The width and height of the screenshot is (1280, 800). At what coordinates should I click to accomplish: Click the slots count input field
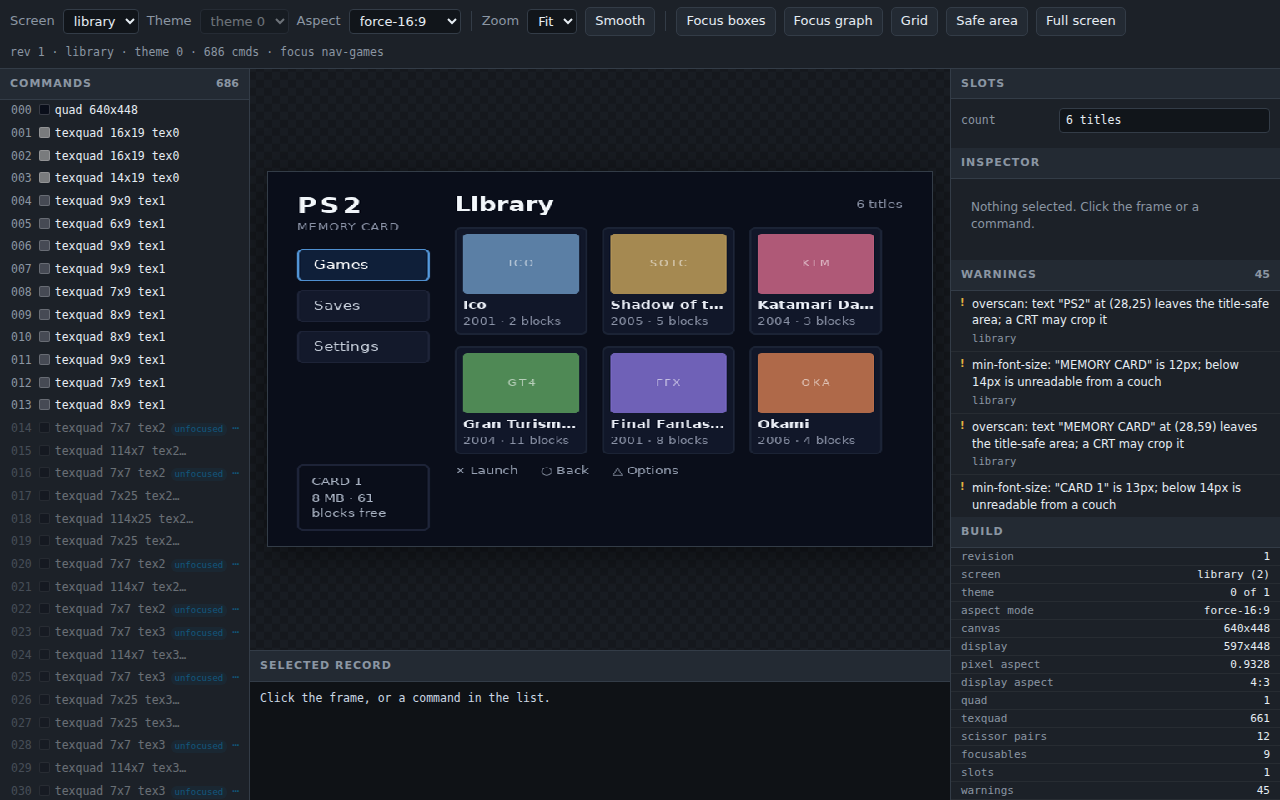(1164, 120)
